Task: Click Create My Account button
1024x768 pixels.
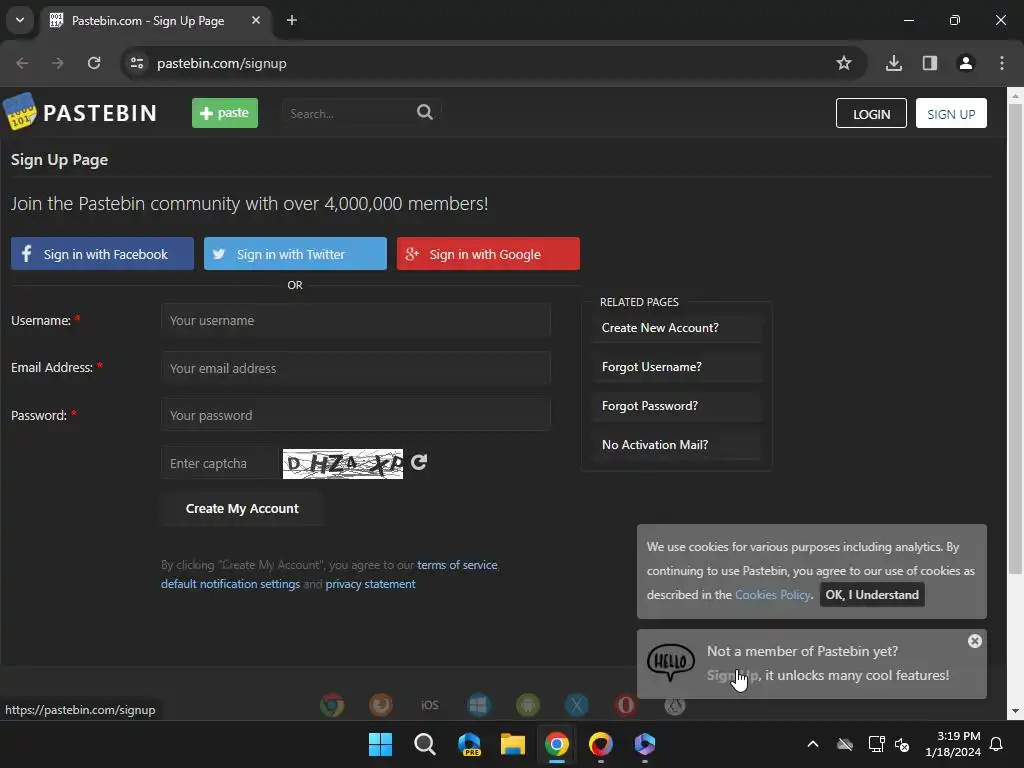Action: pyautogui.click(x=242, y=509)
